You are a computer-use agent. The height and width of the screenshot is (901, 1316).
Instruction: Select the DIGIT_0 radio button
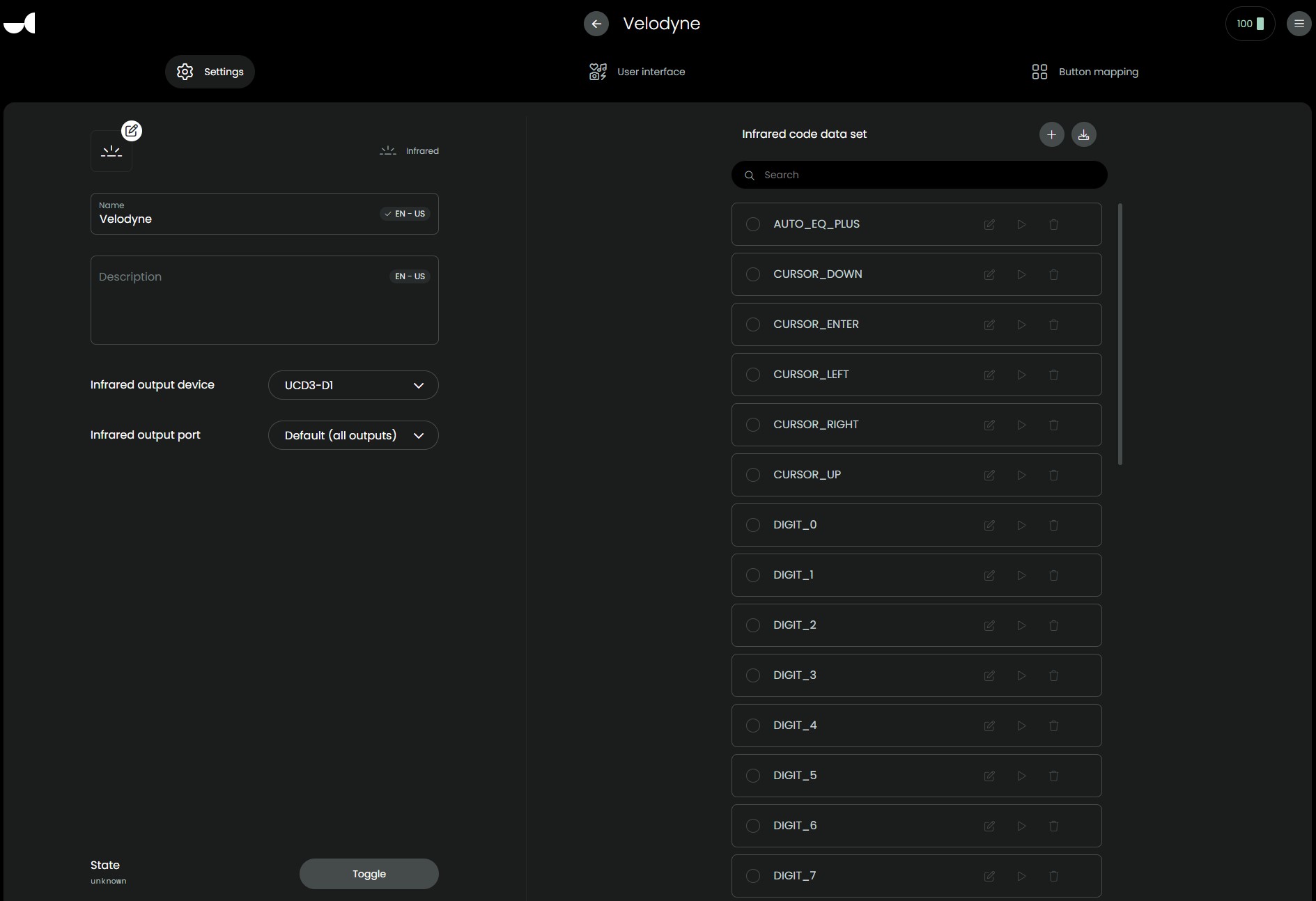(753, 525)
